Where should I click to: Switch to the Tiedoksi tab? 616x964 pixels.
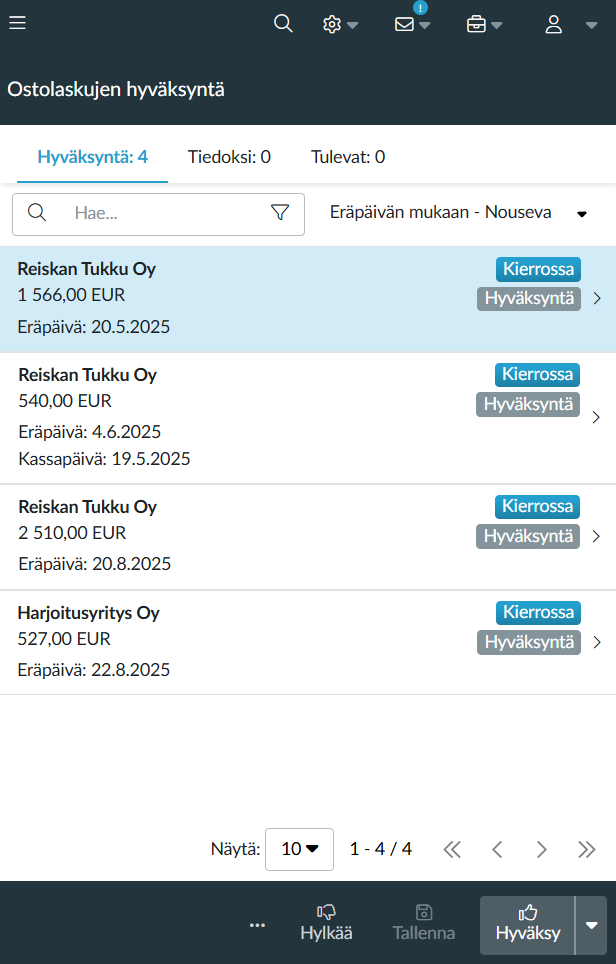coord(229,156)
